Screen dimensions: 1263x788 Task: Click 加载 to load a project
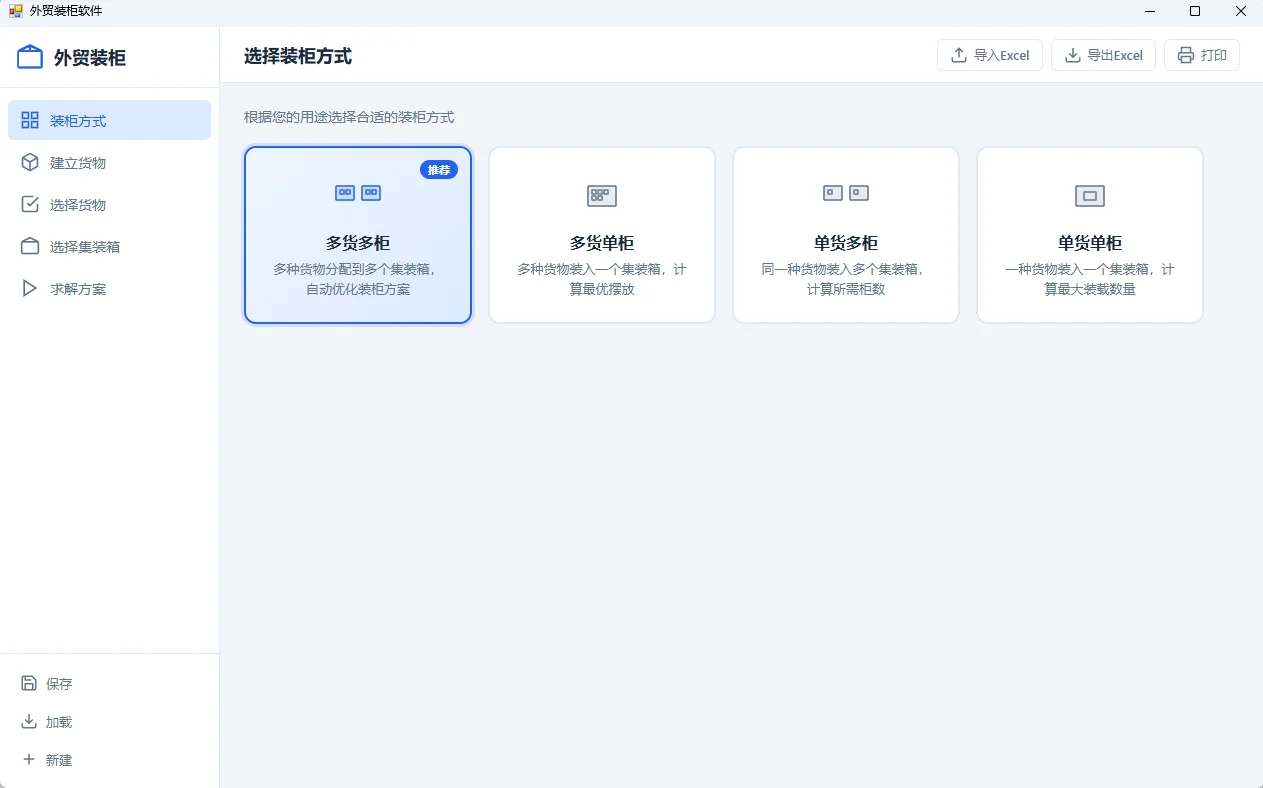pos(110,721)
